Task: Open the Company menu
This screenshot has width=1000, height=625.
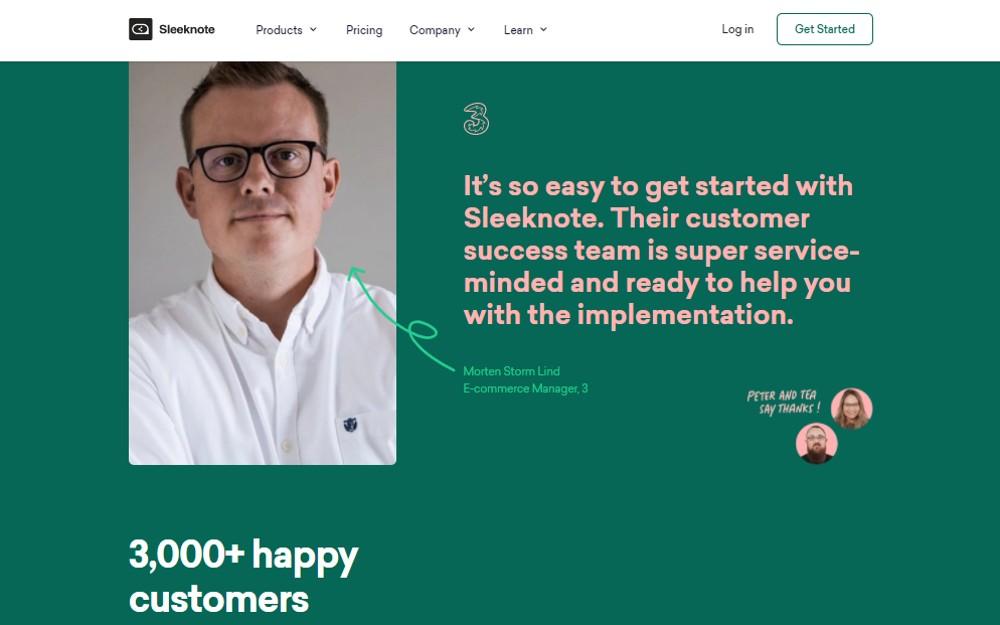Action: pyautogui.click(x=434, y=30)
